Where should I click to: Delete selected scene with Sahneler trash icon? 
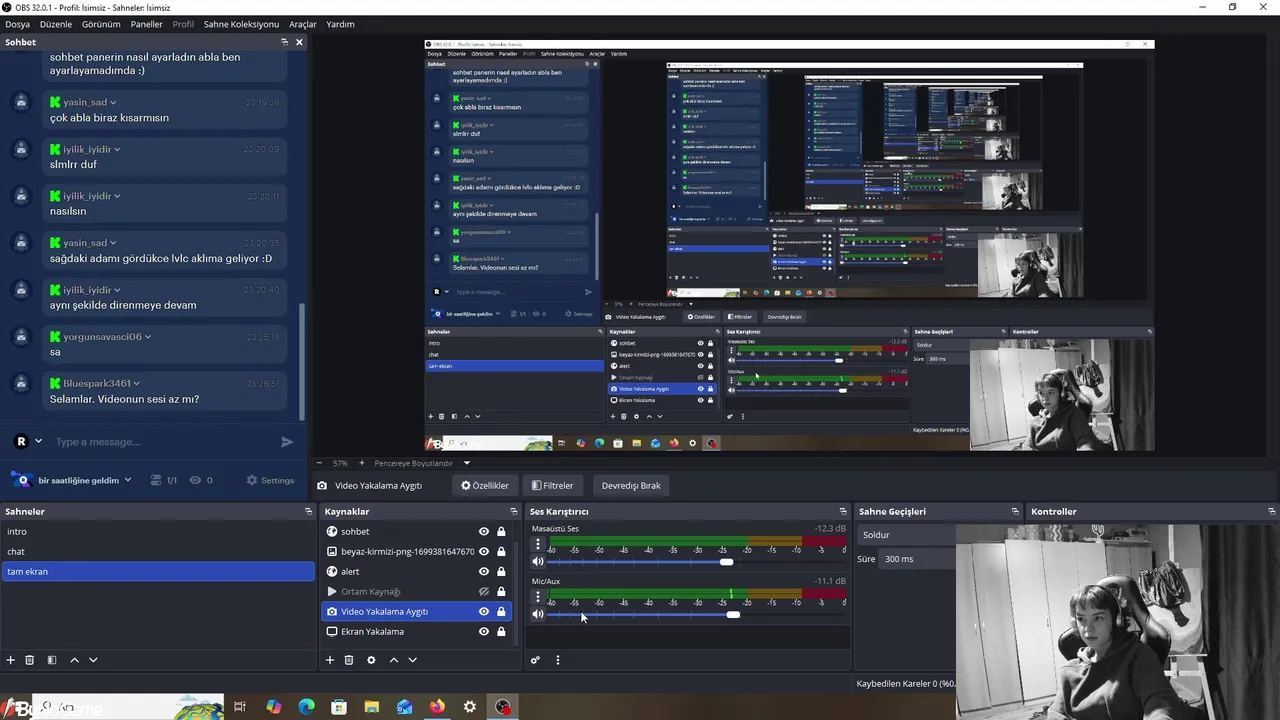point(30,660)
